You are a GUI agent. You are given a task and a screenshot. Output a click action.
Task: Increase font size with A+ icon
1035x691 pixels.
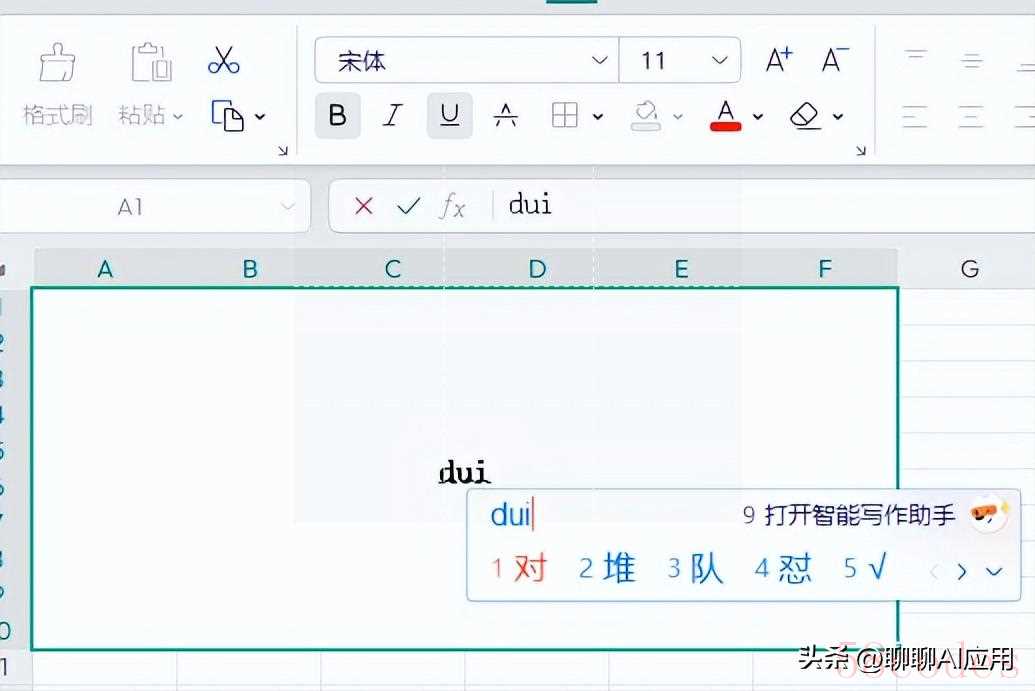(x=778, y=61)
